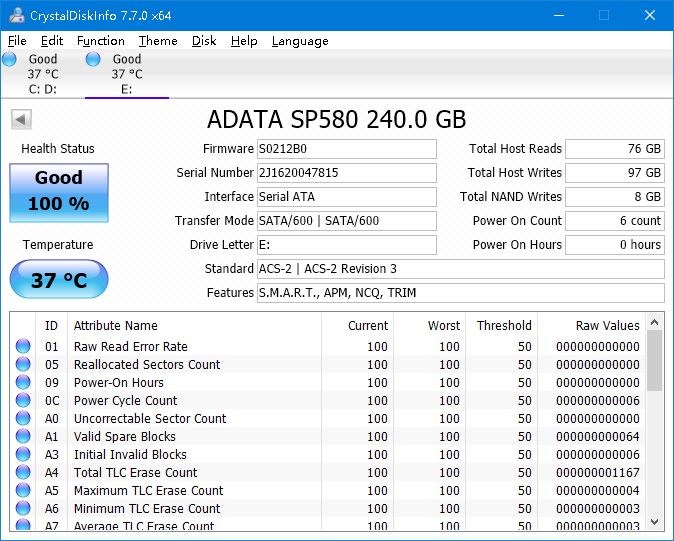Select the Power Cycle Count row text
Viewport: 674px width, 541px height.
pyautogui.click(x=126, y=400)
